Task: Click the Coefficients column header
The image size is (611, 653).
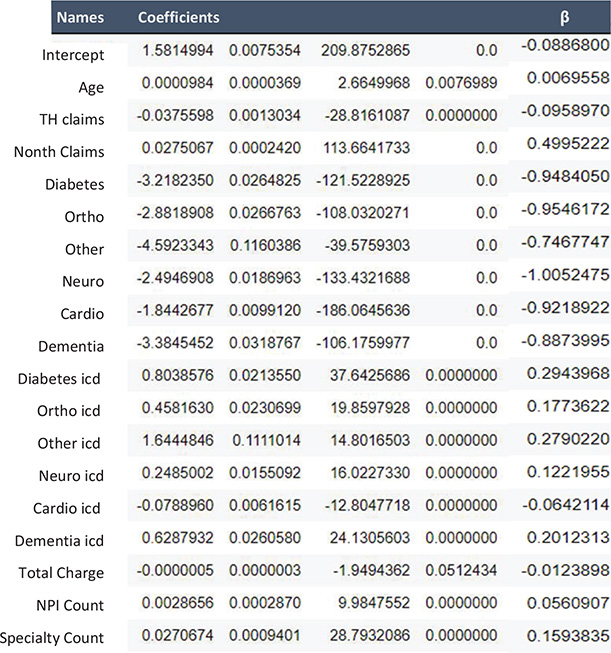Action: [178, 18]
